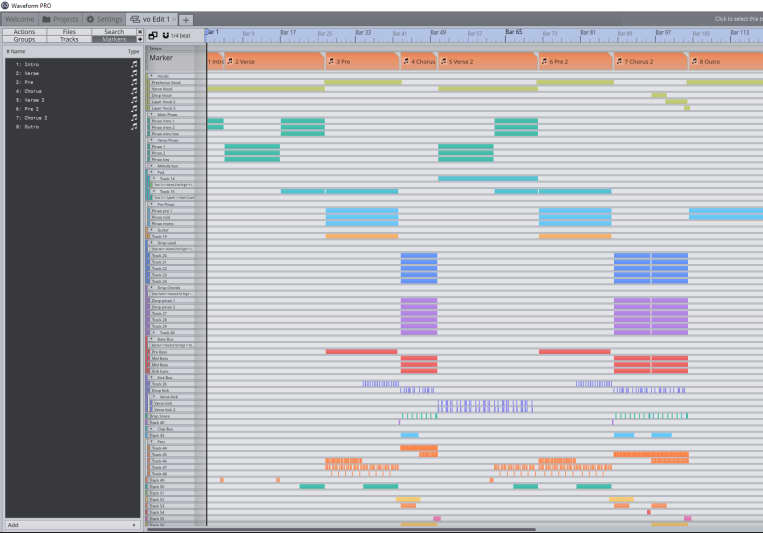Click the note icon on '2 Verse' marker
Image resolution: width=763 pixels, height=533 pixels.
point(230,61)
